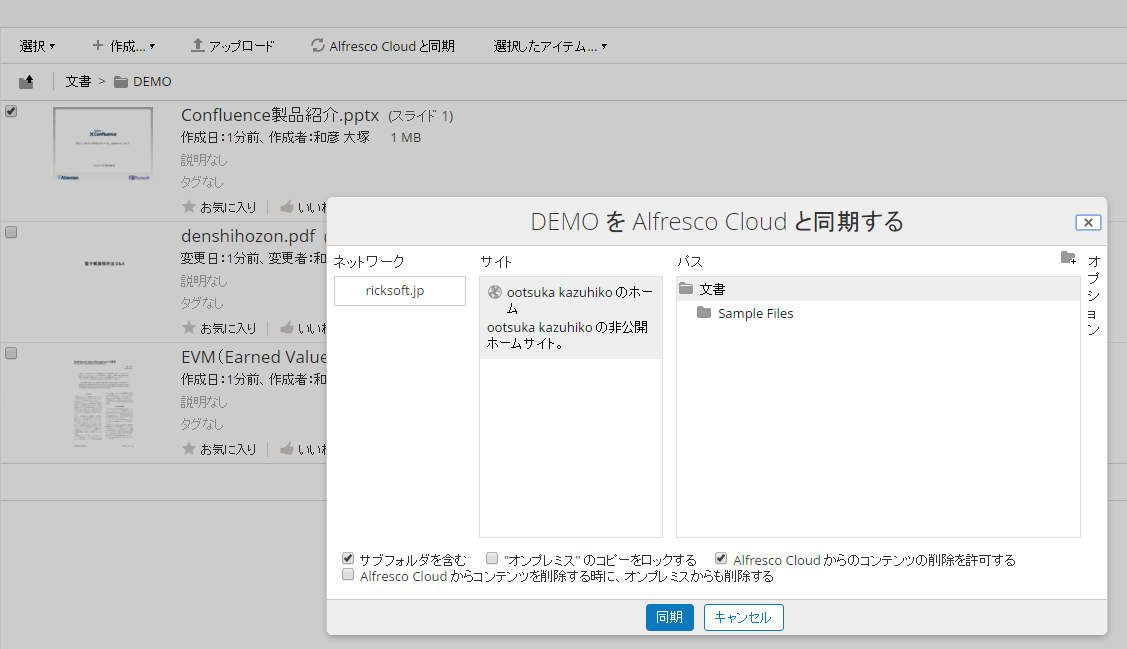Click the like thumb icon for Confluence製品紹介.pptx

286,207
